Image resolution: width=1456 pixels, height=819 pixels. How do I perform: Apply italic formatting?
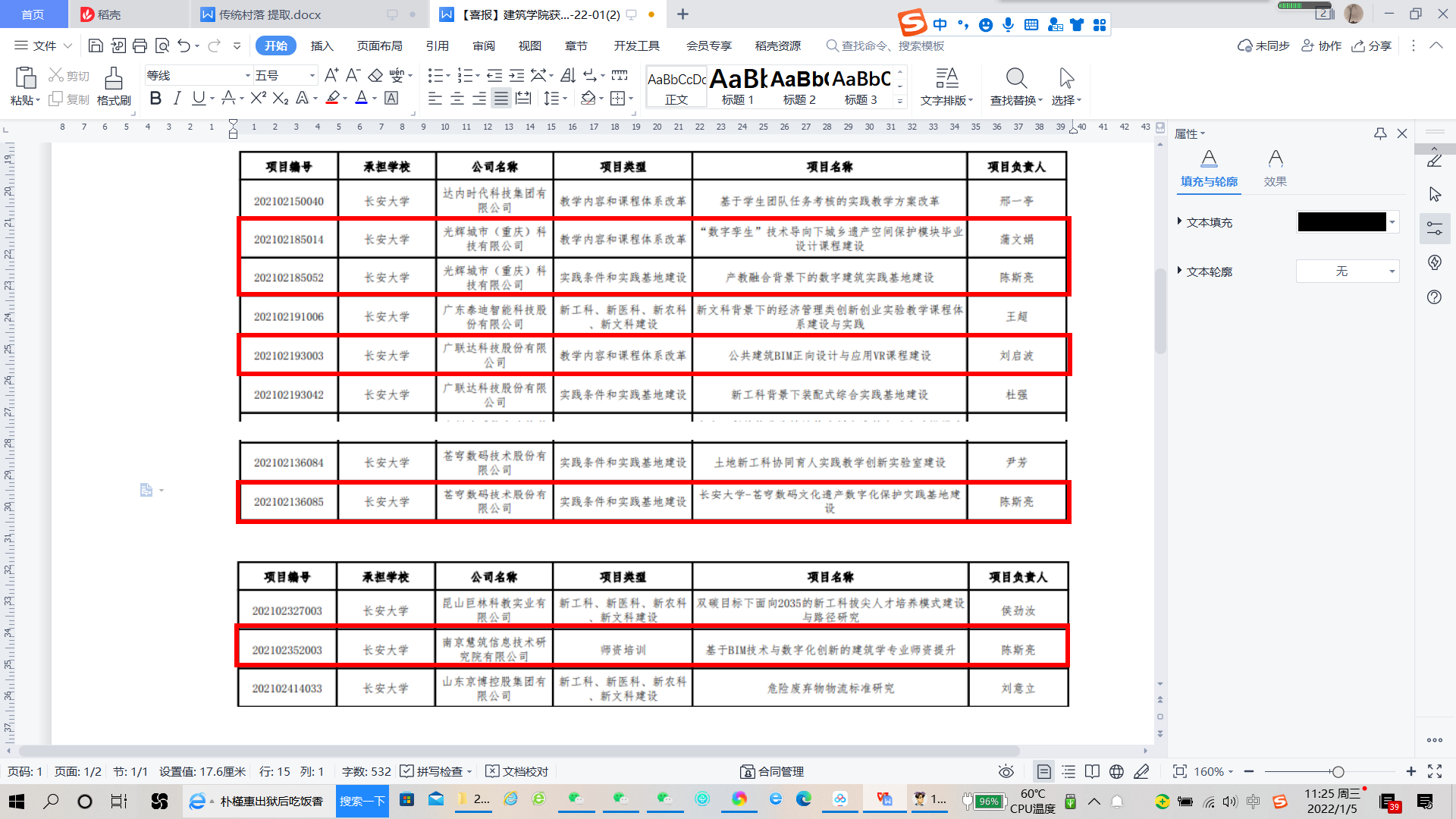[177, 98]
